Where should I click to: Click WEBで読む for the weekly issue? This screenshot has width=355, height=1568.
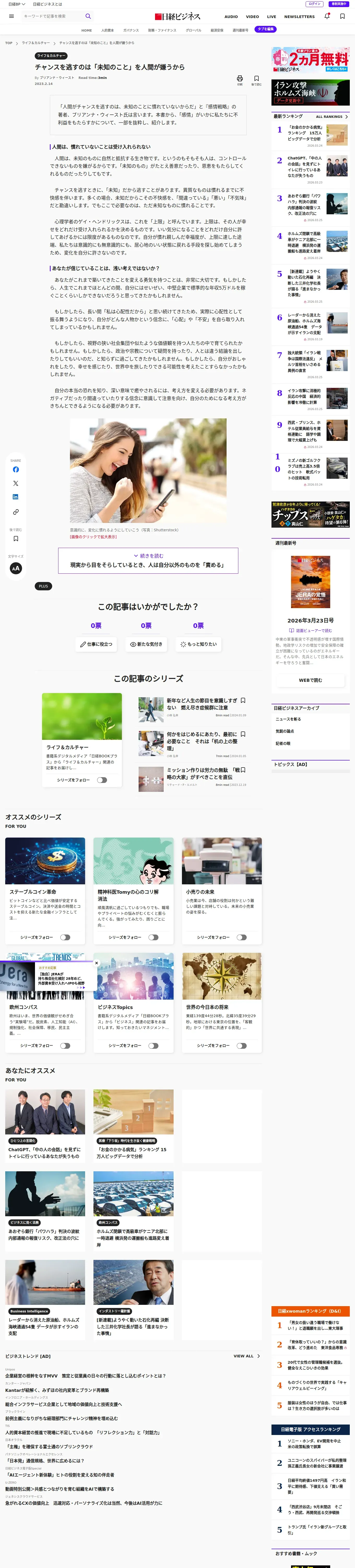click(311, 681)
